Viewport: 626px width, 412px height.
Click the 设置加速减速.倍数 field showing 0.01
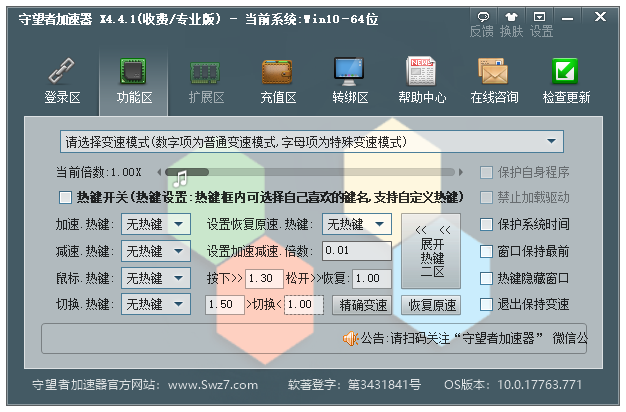[357, 251]
